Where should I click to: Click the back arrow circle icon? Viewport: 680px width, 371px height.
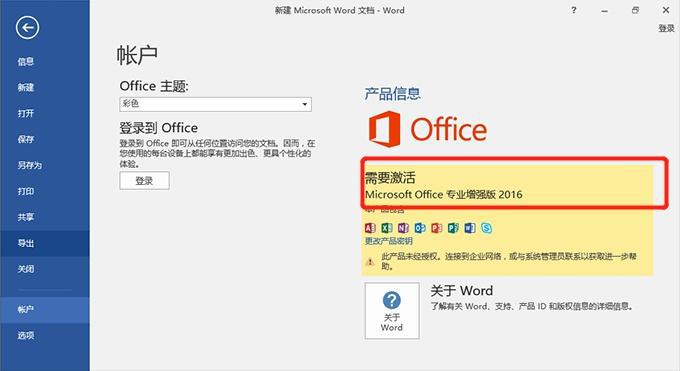(27, 28)
